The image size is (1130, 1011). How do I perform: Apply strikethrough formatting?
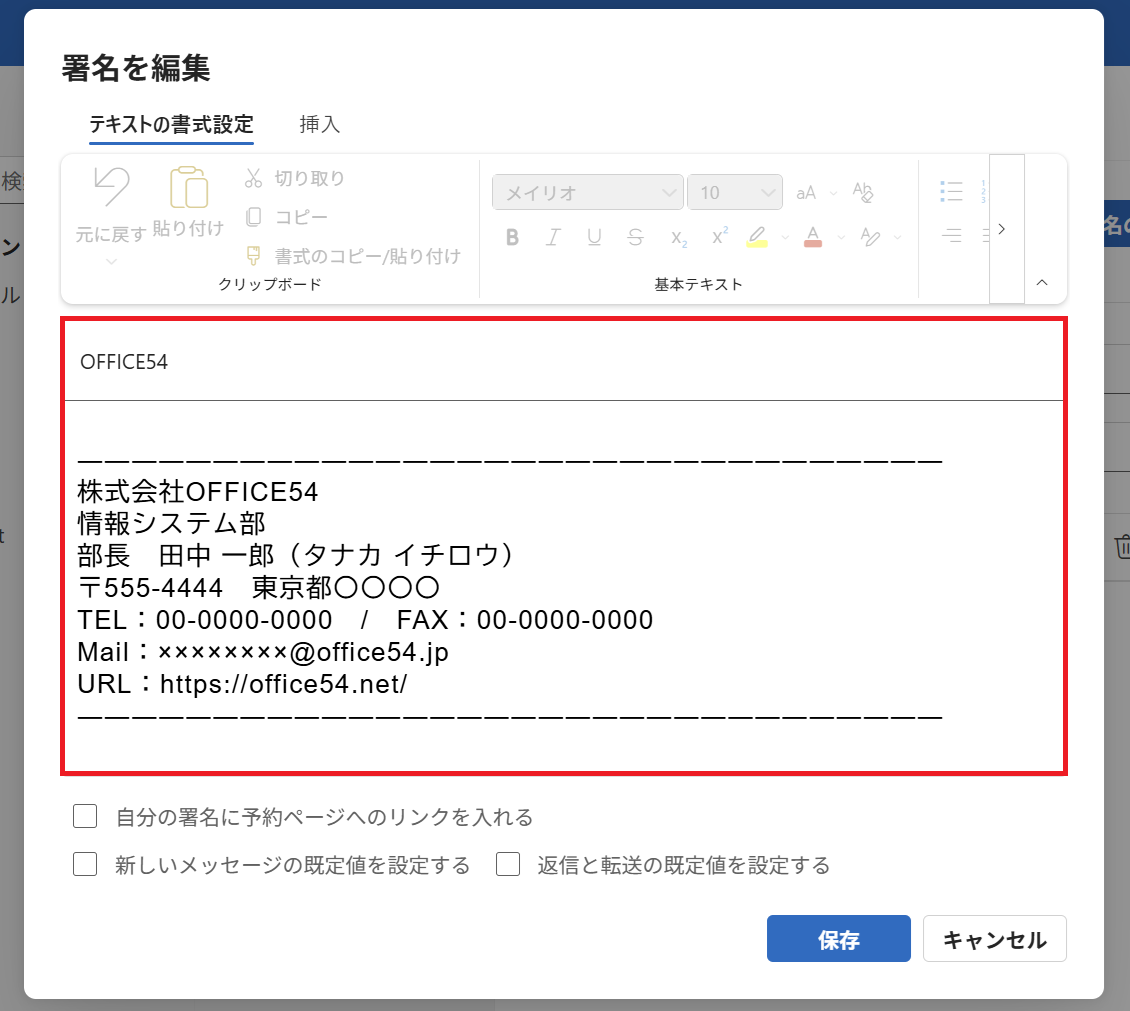click(x=635, y=237)
